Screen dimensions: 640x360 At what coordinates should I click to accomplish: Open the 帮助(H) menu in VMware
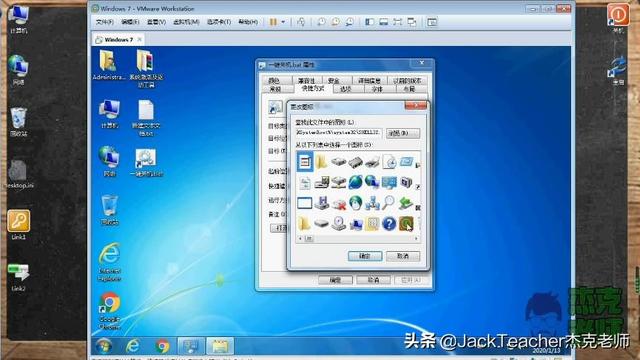tap(248, 22)
